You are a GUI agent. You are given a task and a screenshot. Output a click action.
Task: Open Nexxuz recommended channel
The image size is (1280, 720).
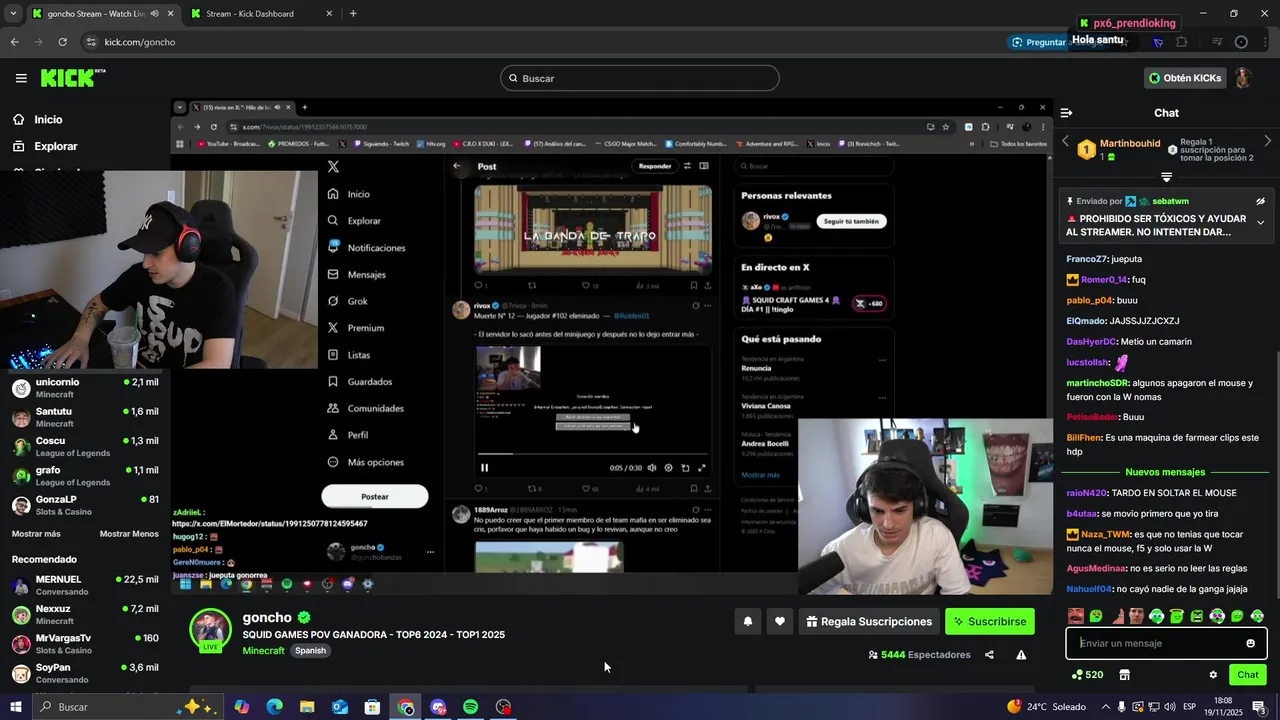[85, 614]
